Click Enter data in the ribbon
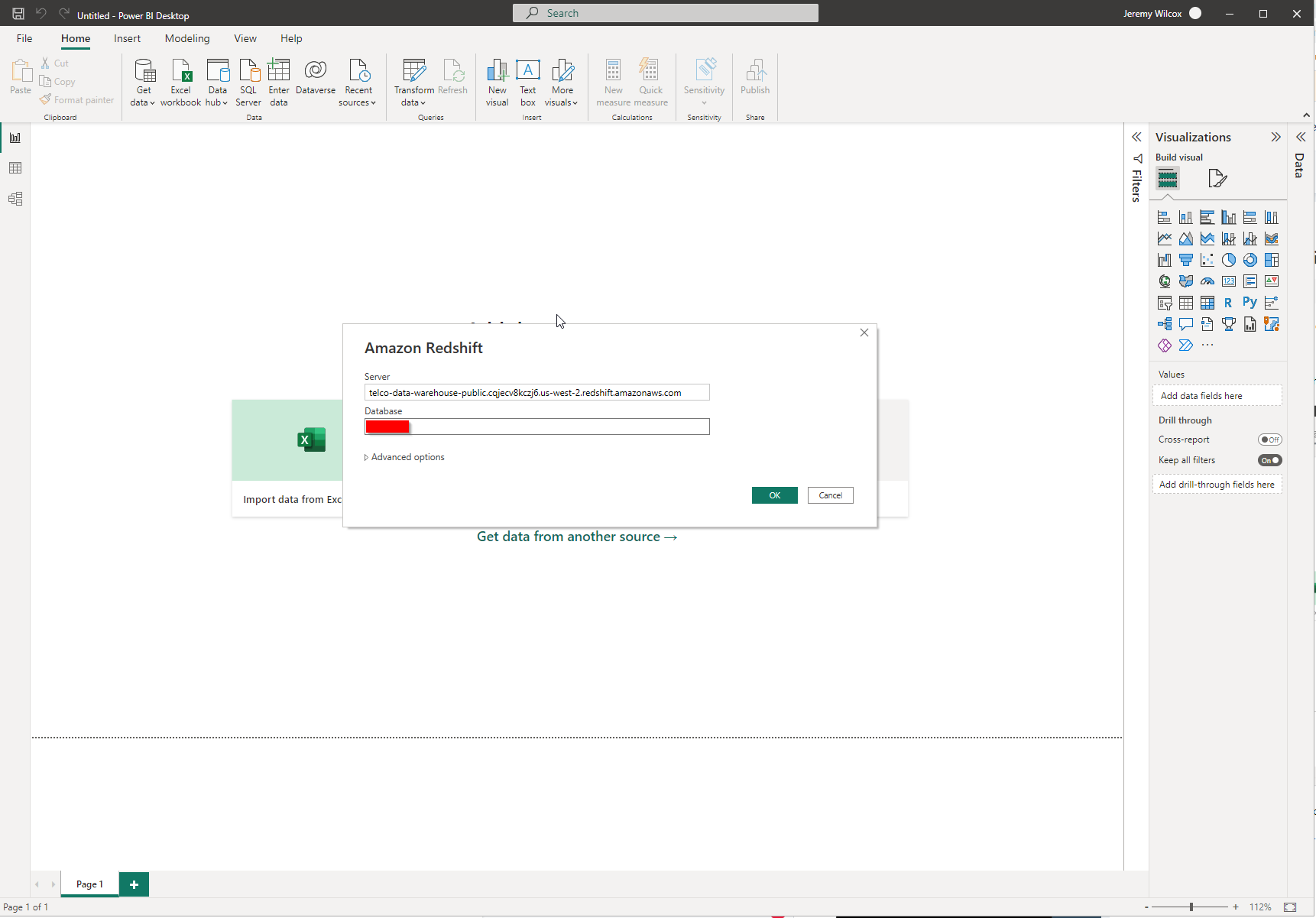1316x918 pixels. 279,83
